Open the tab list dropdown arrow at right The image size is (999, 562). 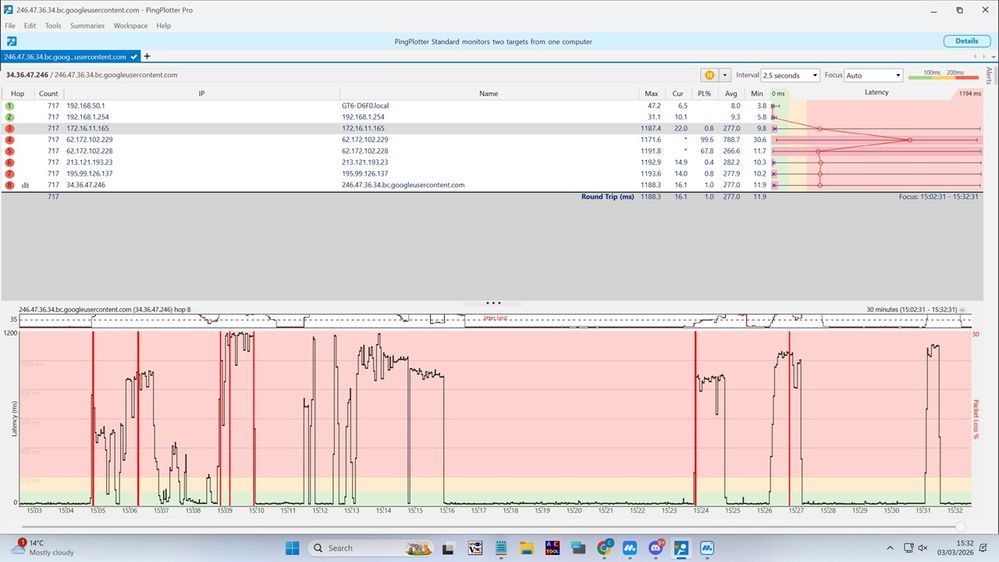tap(993, 57)
